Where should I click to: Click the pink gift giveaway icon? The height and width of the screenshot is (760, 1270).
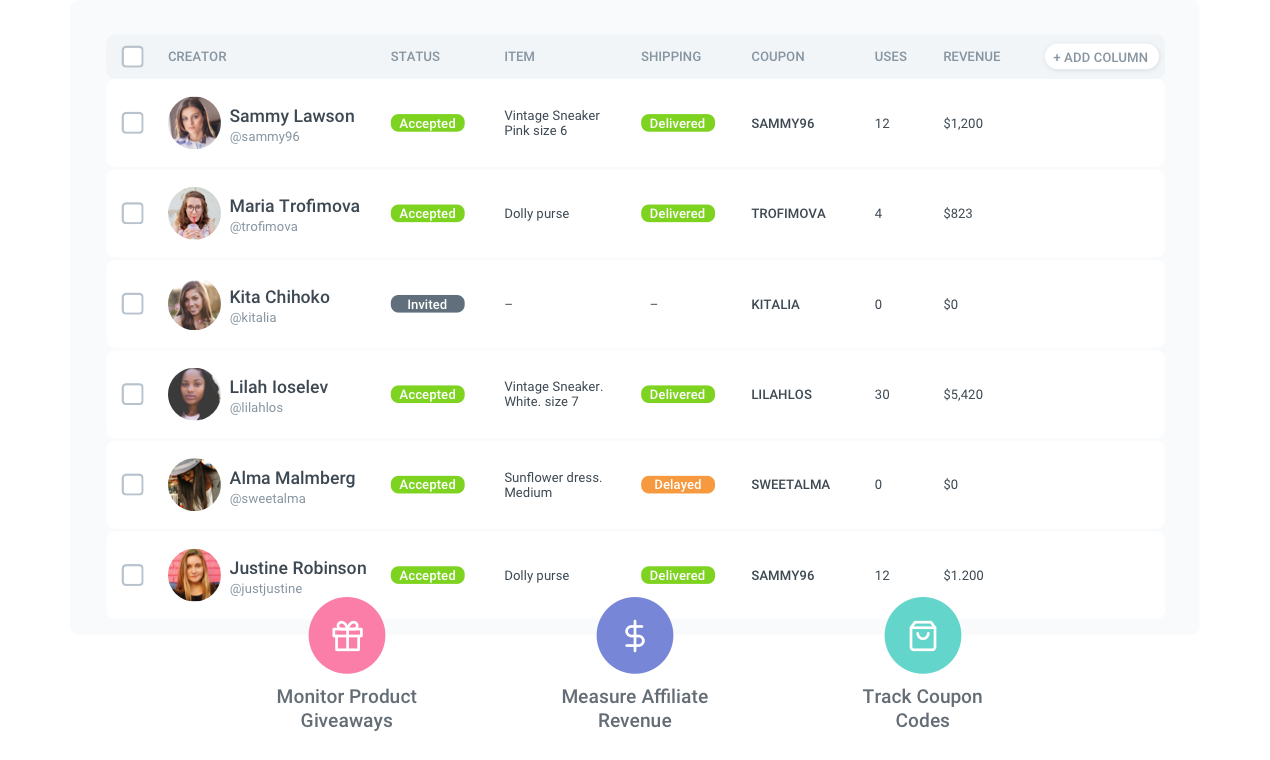[x=347, y=635]
